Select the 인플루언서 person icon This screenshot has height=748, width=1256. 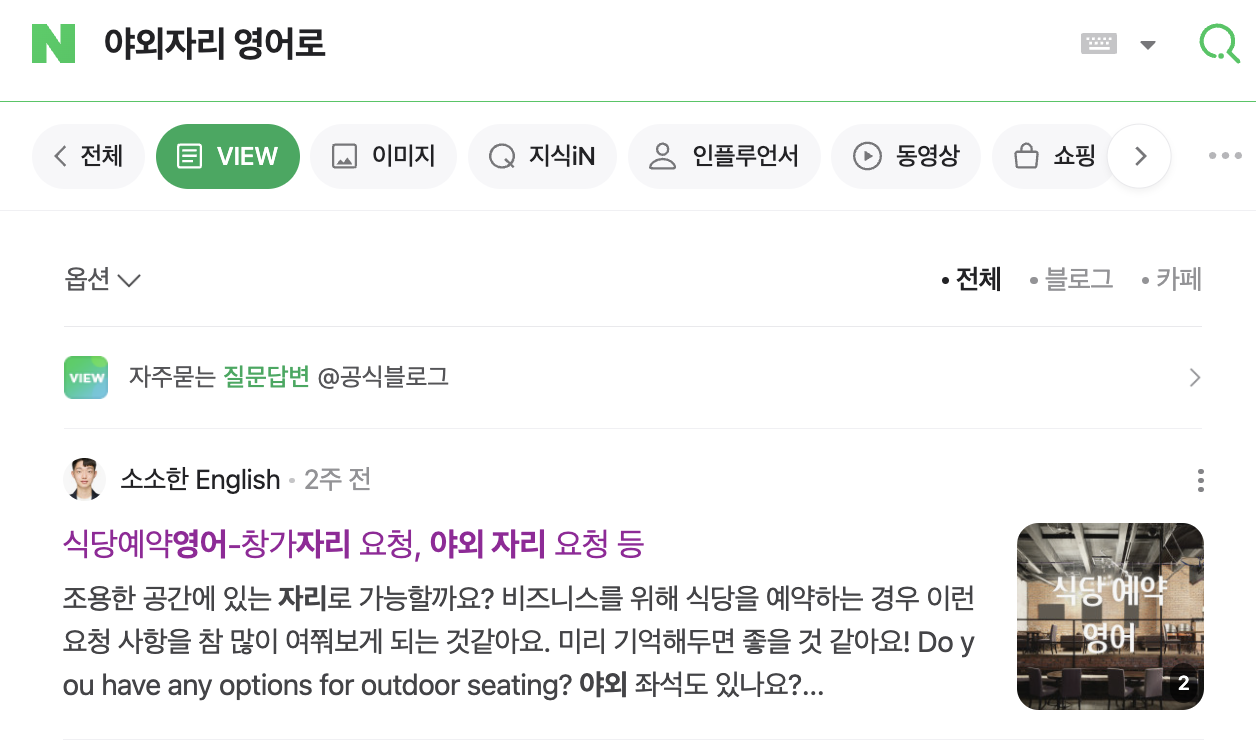coord(661,156)
